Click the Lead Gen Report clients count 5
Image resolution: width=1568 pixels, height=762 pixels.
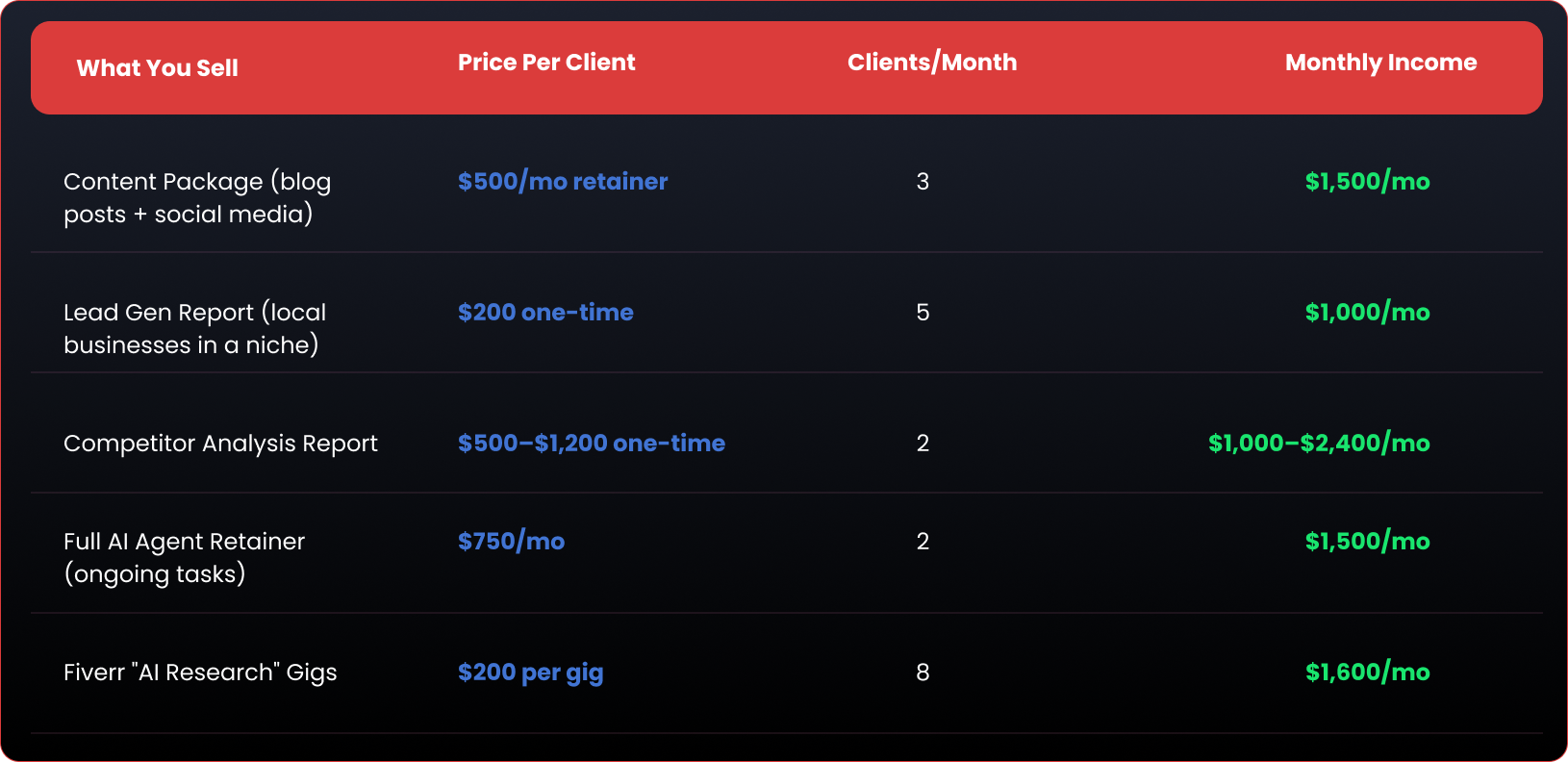[x=923, y=313]
